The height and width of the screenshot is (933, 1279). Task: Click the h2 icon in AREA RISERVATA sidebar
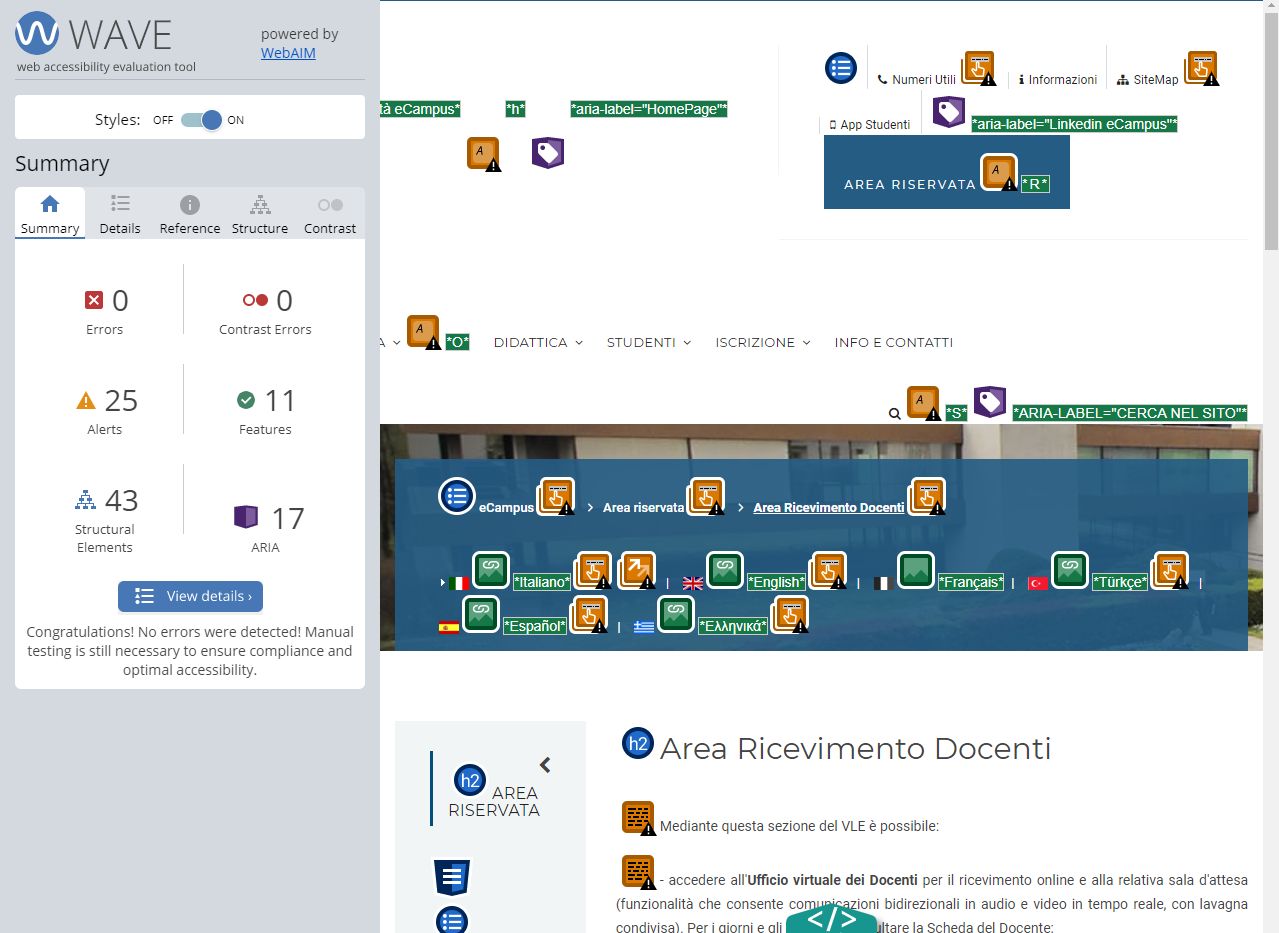coord(470,780)
